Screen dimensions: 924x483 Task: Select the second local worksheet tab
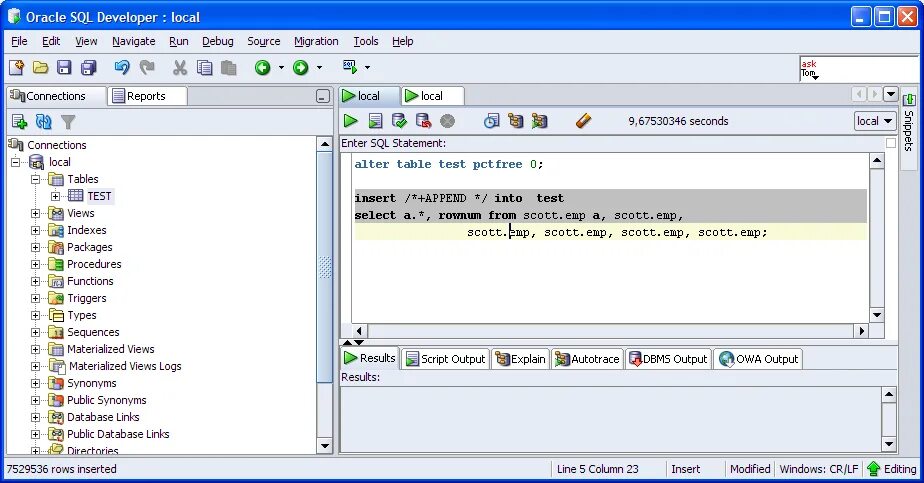[x=433, y=96]
